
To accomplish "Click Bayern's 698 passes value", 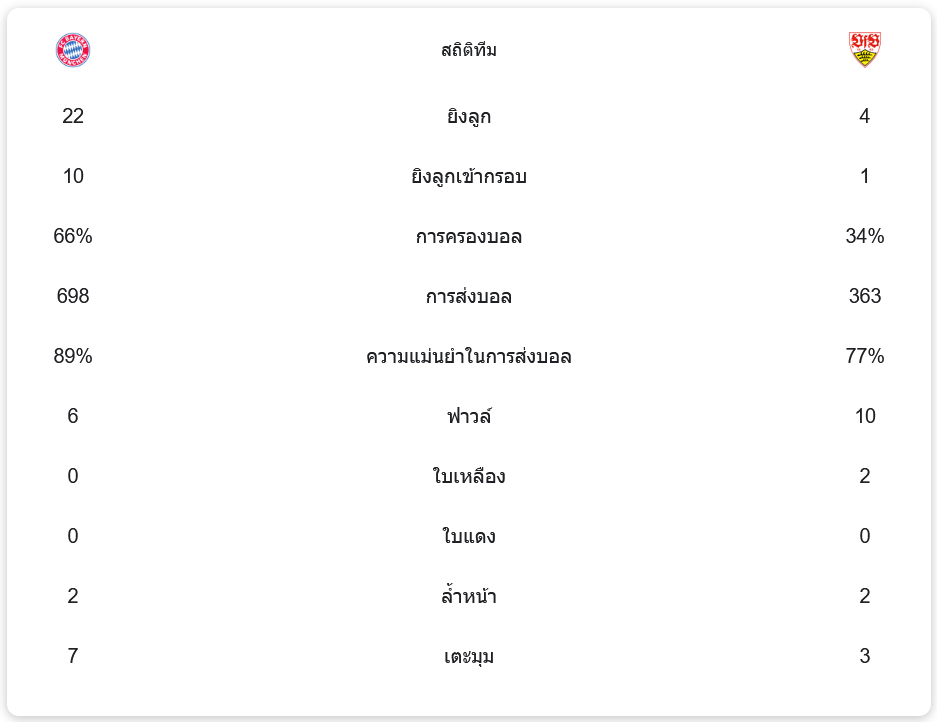I will tap(73, 297).
